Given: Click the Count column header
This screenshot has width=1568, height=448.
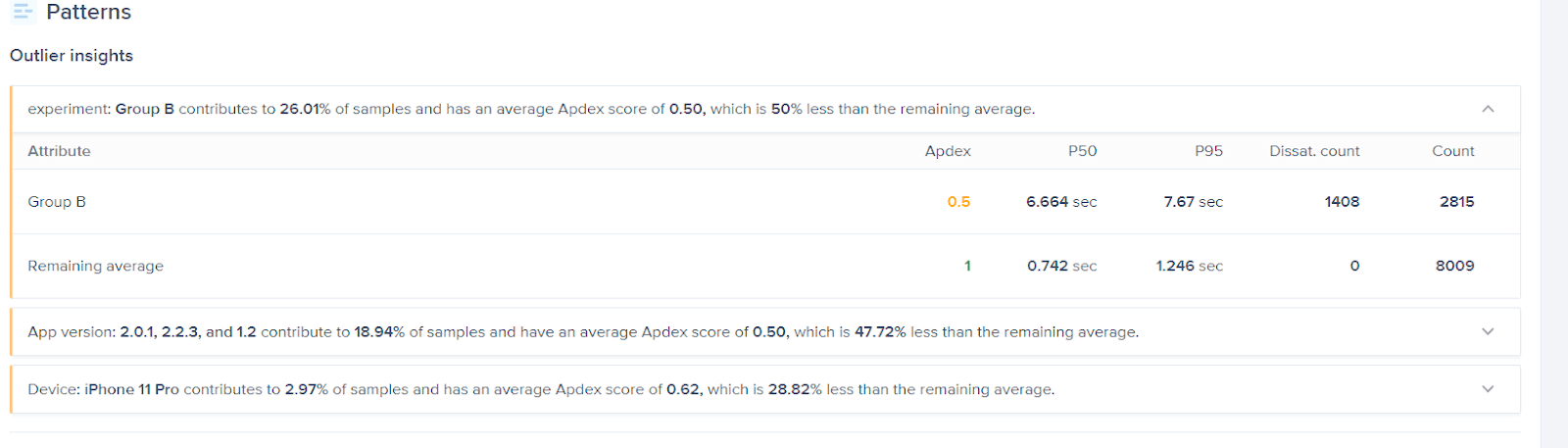Looking at the screenshot, I should point(1452,151).
